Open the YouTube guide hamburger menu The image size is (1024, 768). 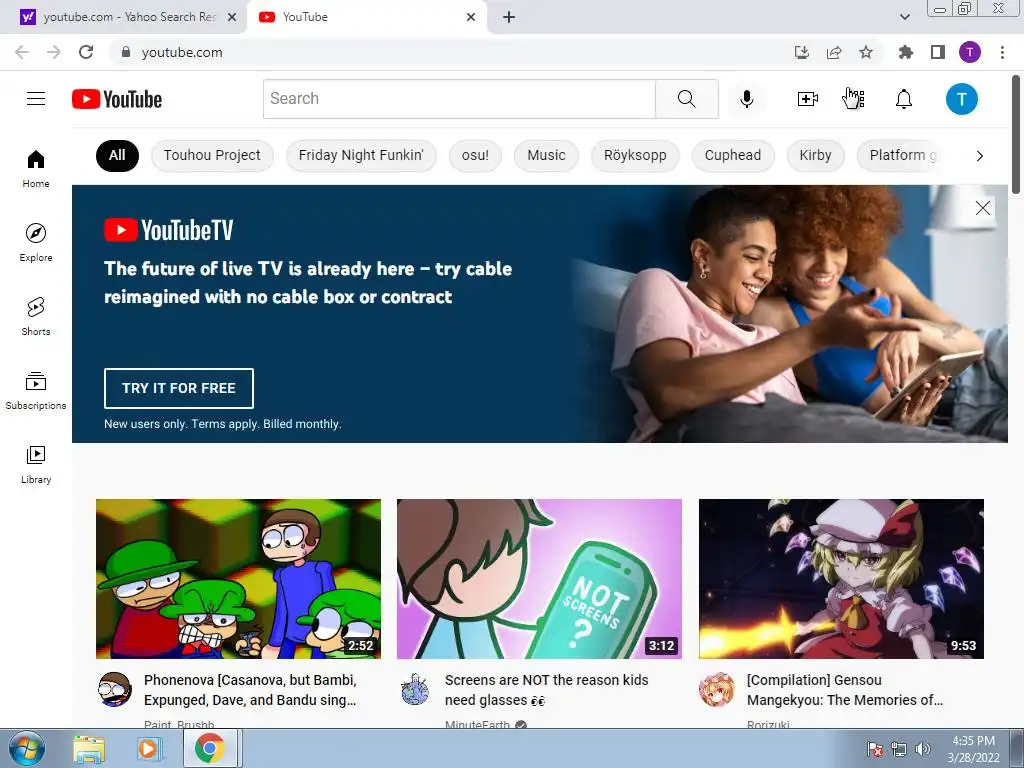click(x=36, y=99)
